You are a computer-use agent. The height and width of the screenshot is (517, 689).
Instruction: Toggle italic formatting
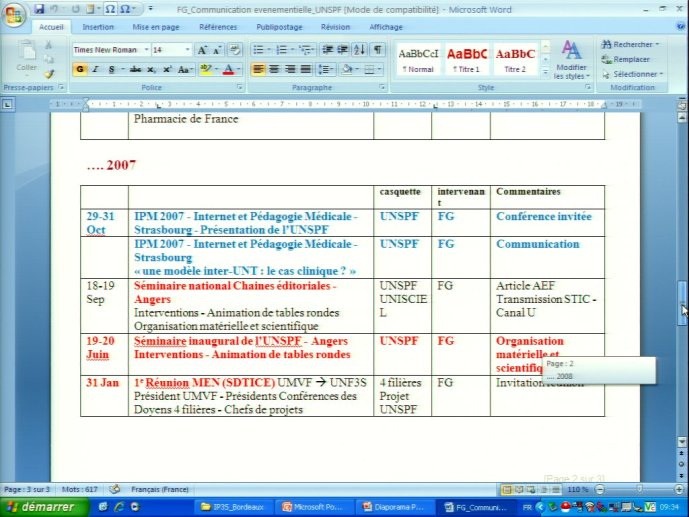(x=95, y=69)
